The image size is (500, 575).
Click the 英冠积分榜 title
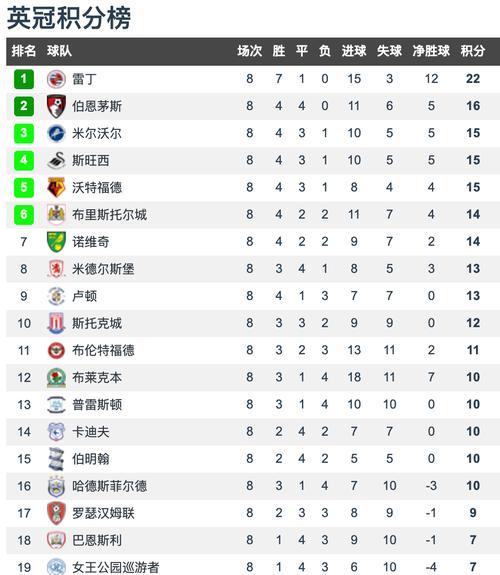tap(69, 18)
